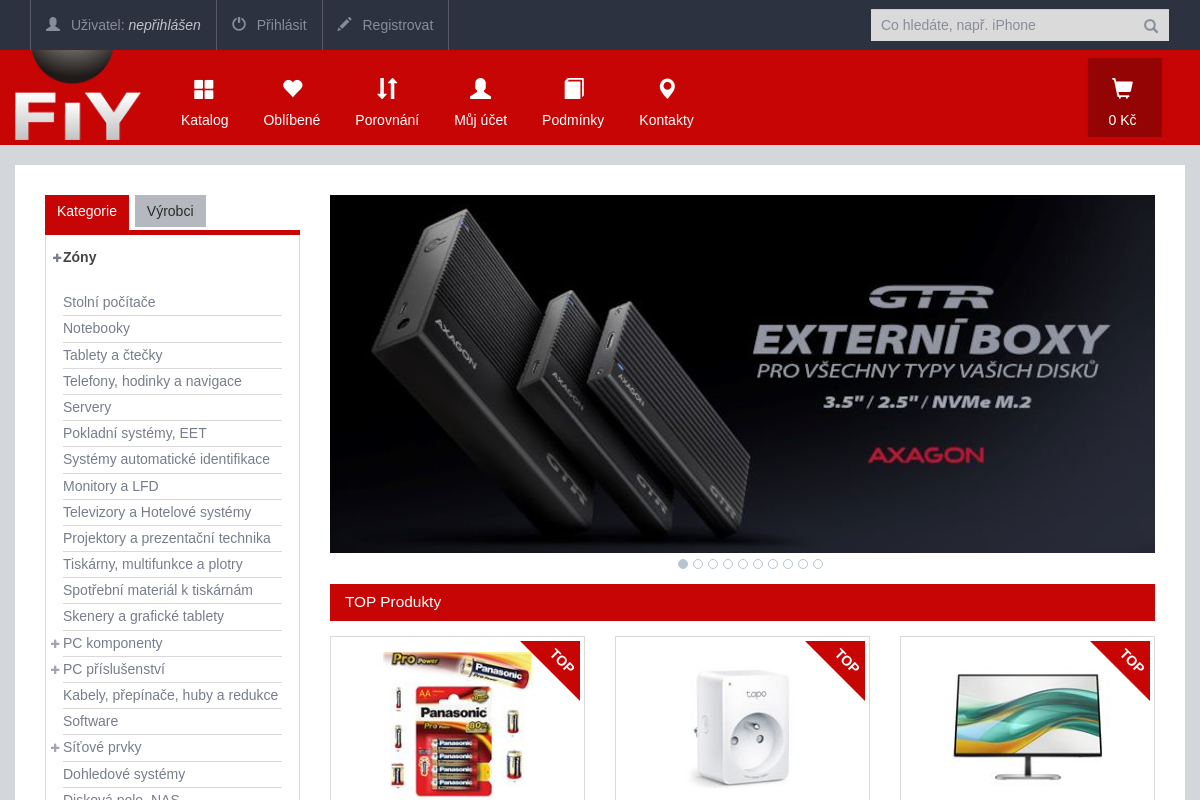
Task: Select the last carousel dot
Action: pos(818,564)
